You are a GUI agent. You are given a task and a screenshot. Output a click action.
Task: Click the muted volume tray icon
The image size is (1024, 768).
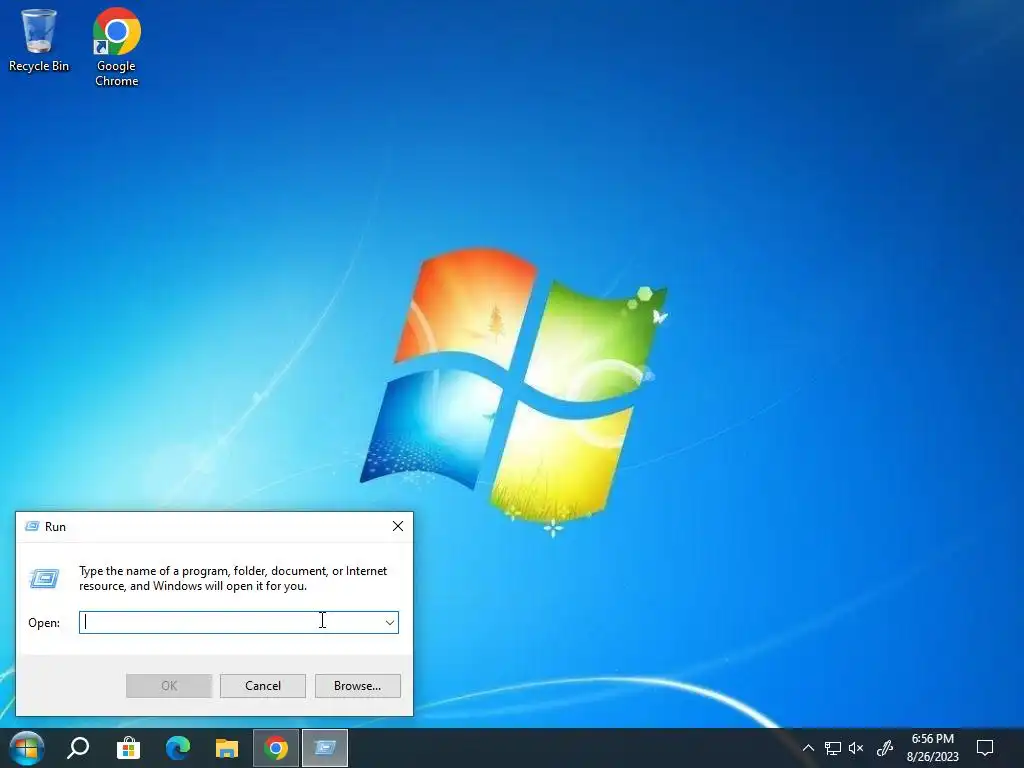(x=856, y=748)
